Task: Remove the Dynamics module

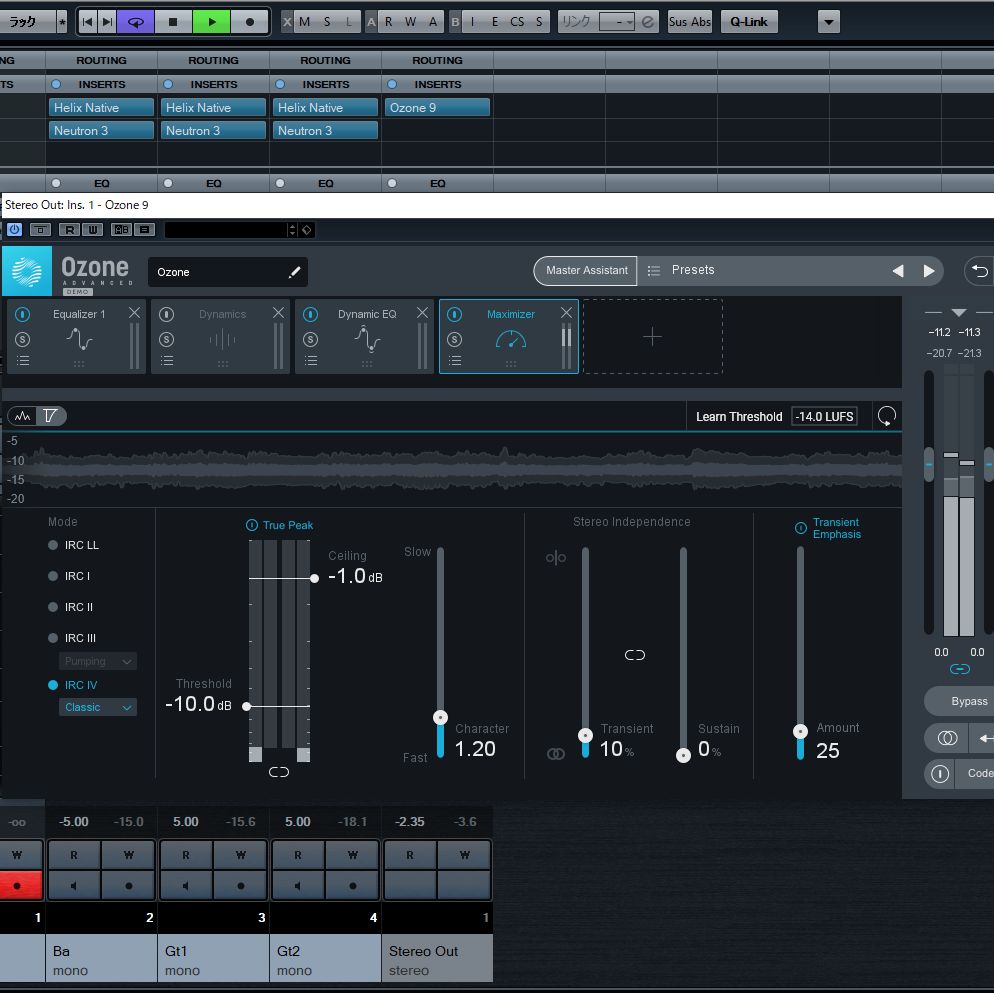Action: coord(278,313)
